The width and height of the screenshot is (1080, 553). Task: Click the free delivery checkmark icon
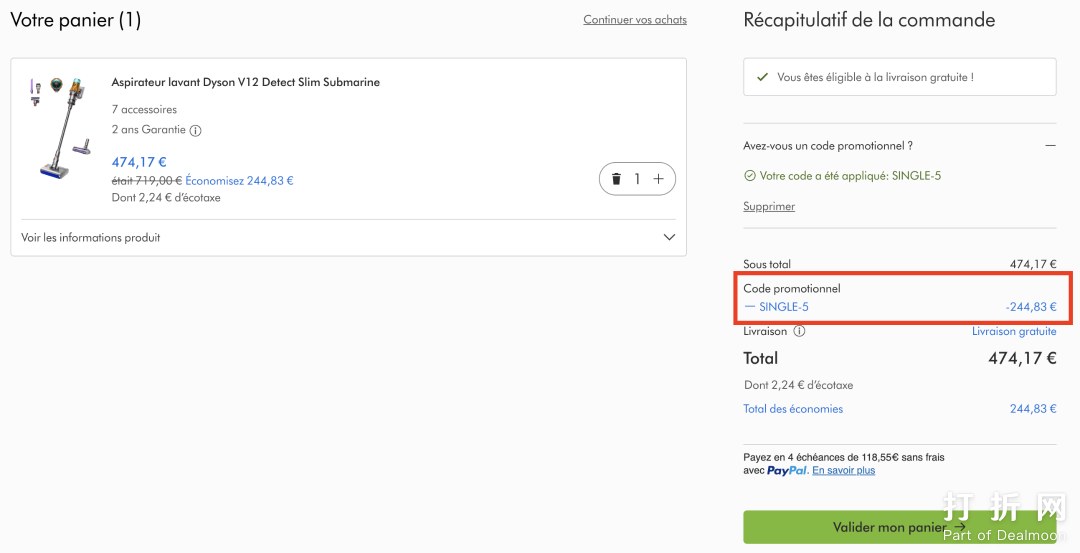(763, 77)
